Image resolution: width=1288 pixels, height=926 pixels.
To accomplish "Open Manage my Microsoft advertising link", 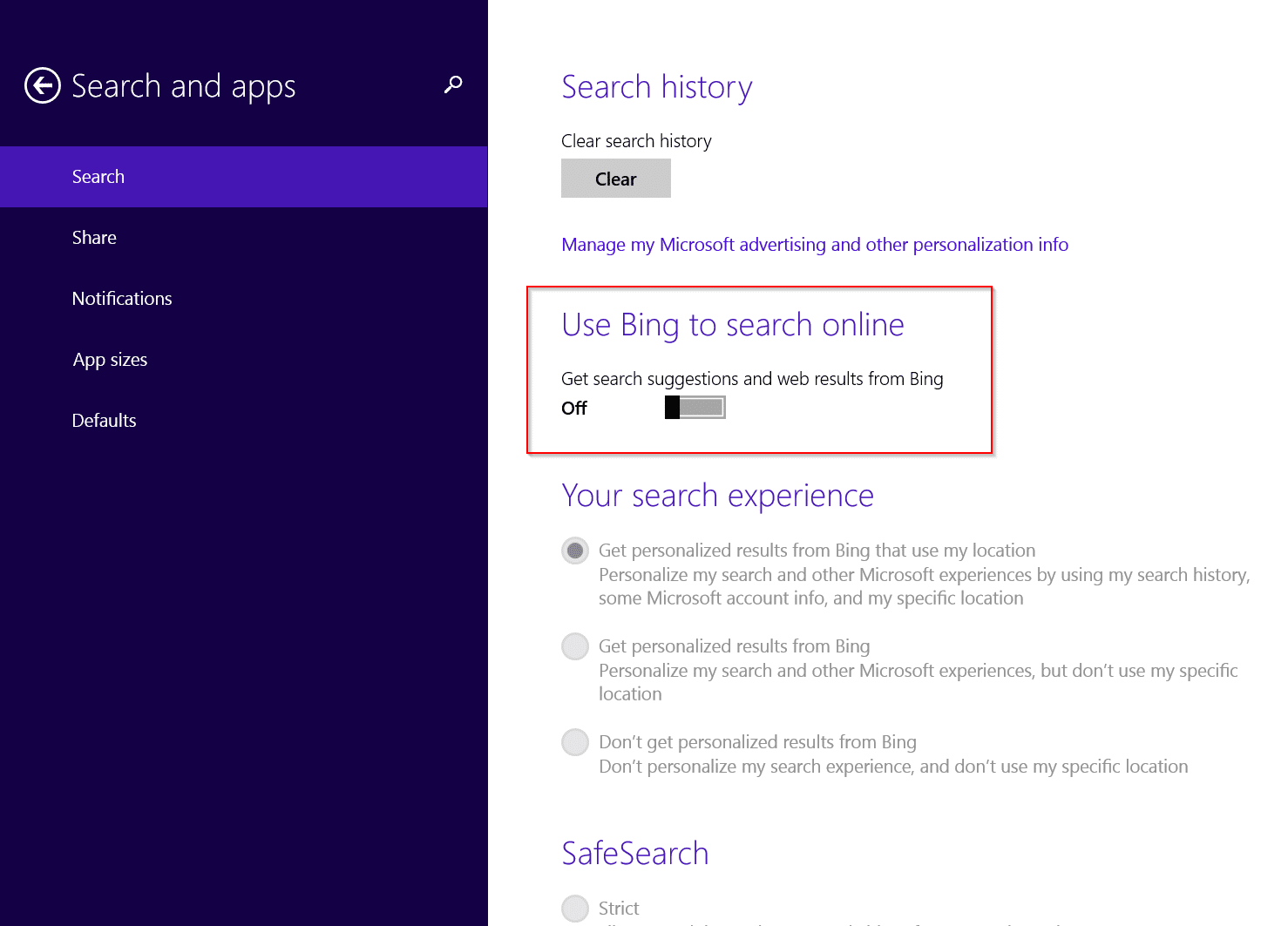I will (814, 245).
